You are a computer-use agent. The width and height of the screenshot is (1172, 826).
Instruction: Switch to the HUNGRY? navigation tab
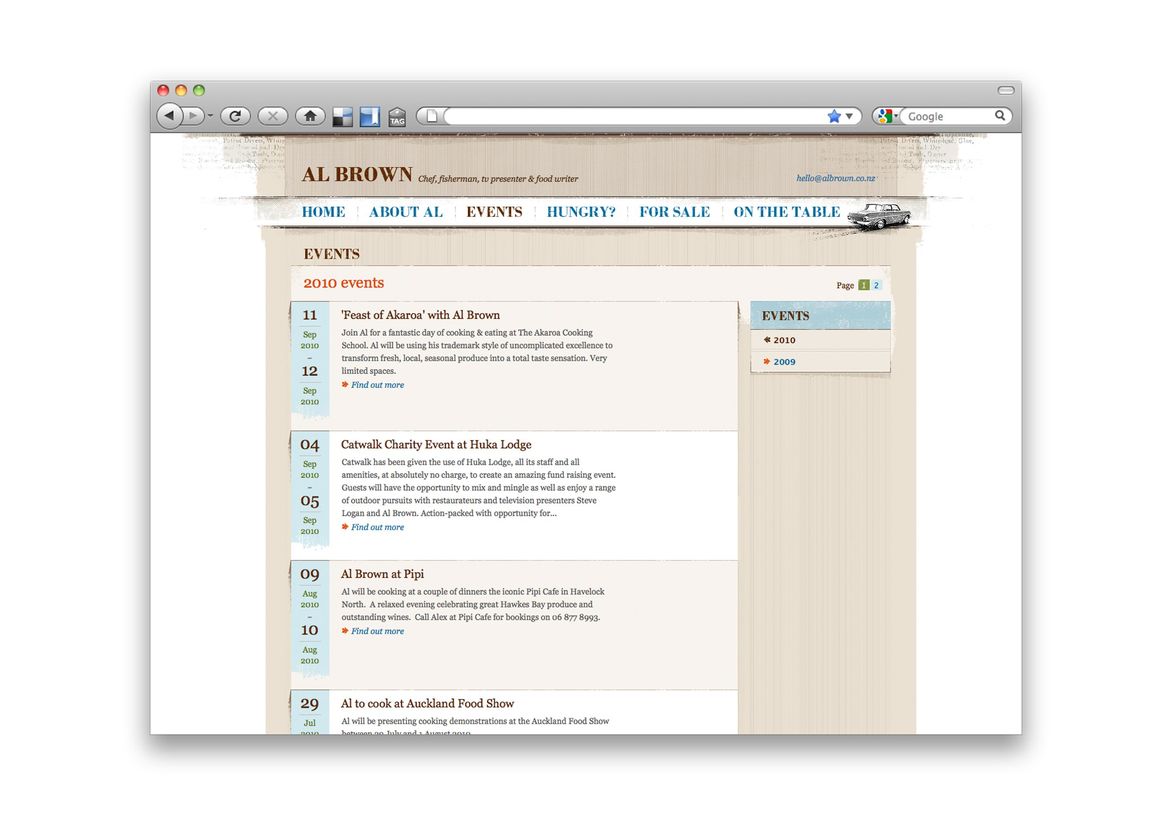581,212
